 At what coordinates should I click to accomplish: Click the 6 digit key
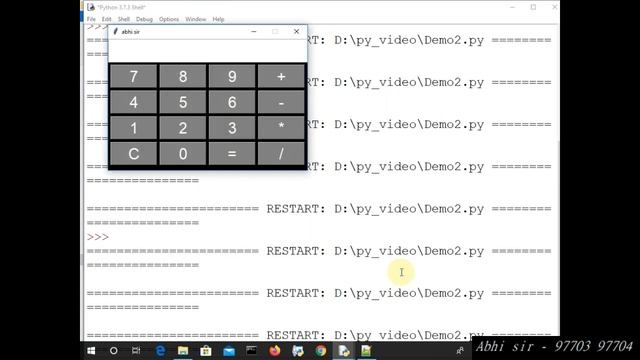click(x=232, y=102)
